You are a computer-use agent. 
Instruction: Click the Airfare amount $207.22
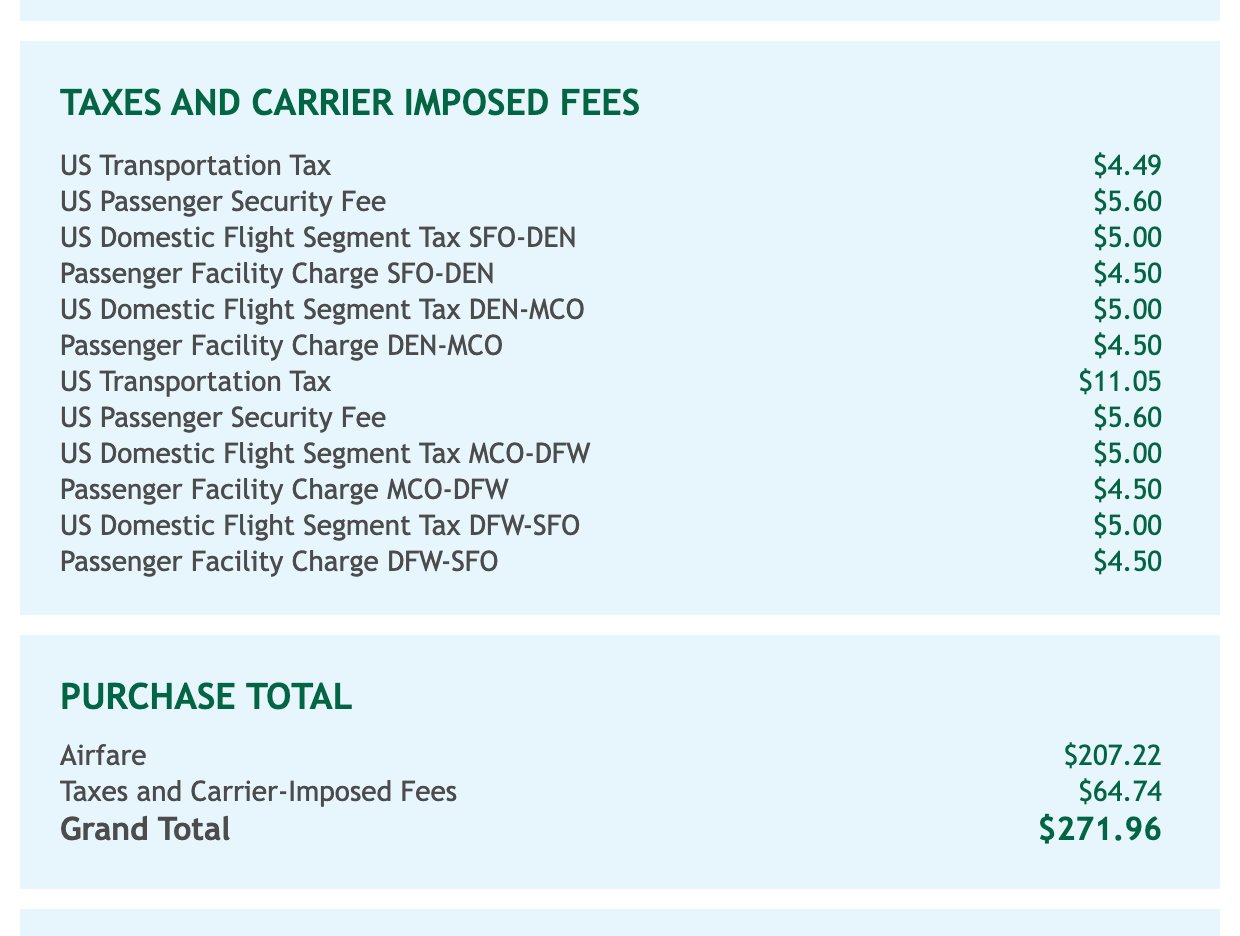[x=1113, y=756]
